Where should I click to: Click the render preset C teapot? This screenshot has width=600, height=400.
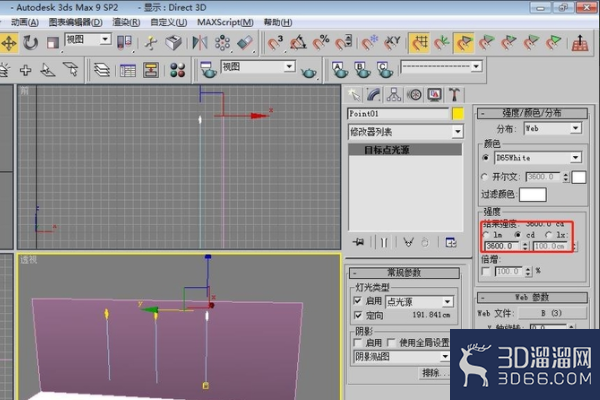pyautogui.click(x=385, y=70)
